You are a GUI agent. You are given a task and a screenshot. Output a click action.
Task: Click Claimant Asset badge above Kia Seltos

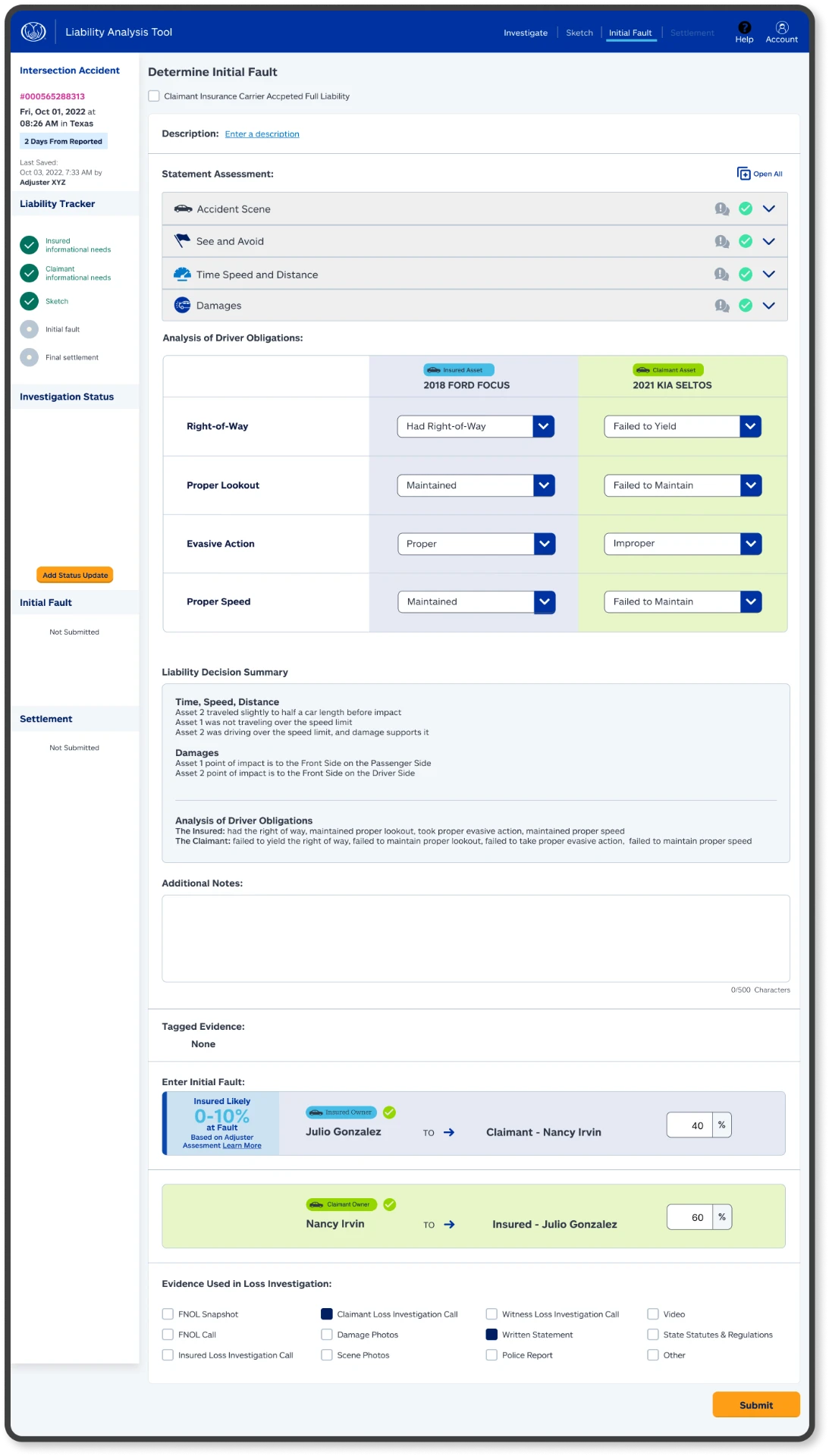[x=668, y=370]
